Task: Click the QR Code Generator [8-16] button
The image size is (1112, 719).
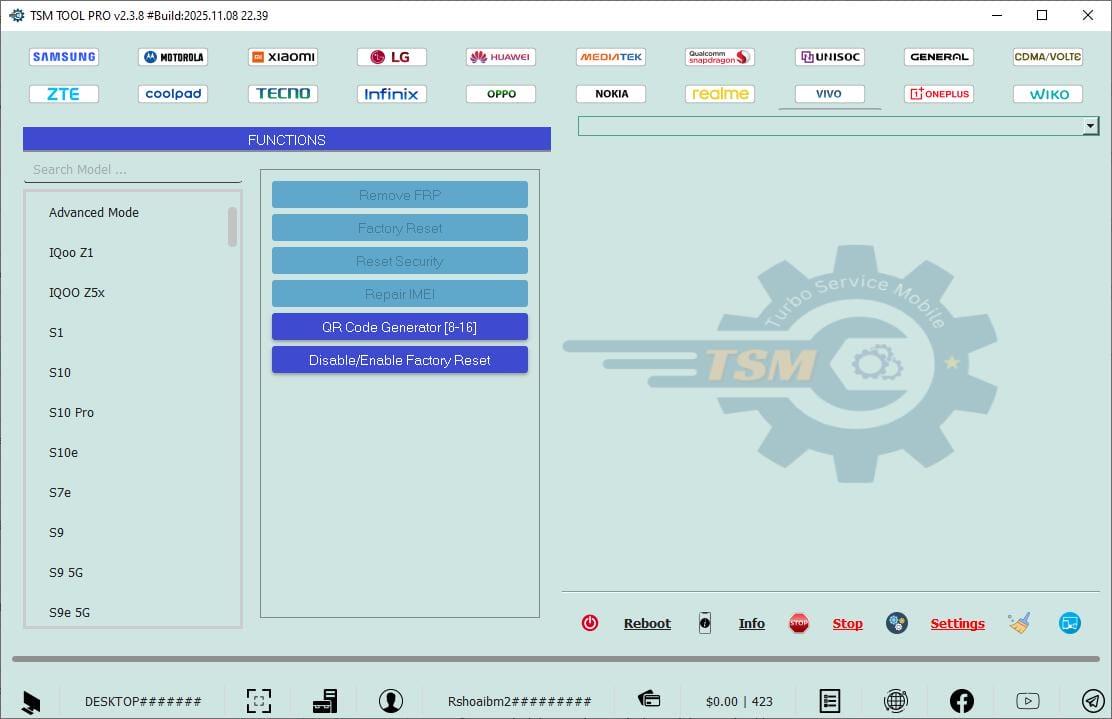Action: [399, 326]
